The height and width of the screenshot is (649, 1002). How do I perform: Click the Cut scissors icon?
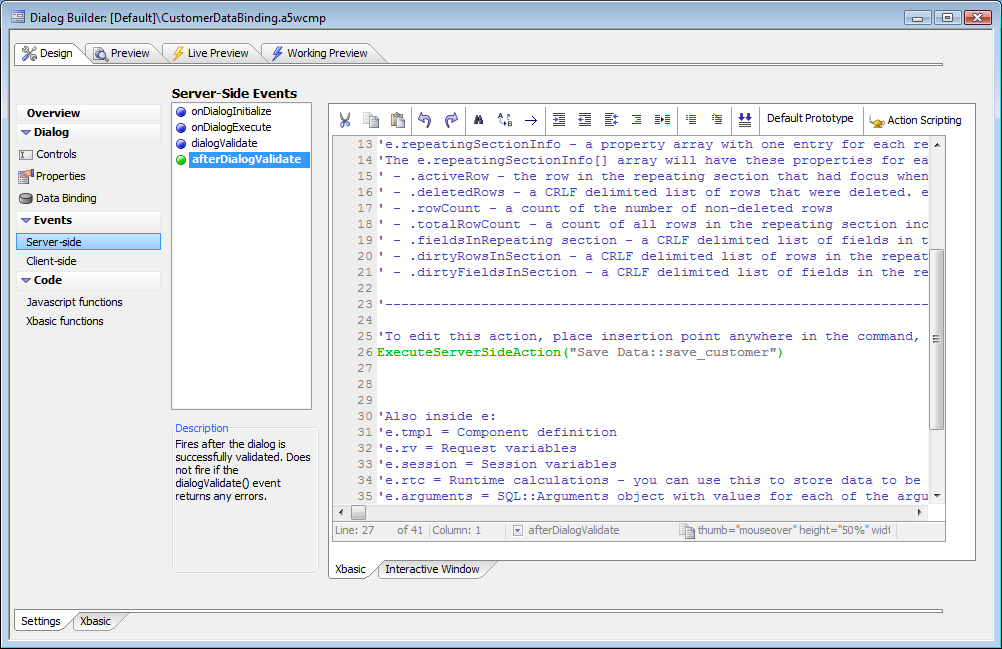pyautogui.click(x=345, y=119)
